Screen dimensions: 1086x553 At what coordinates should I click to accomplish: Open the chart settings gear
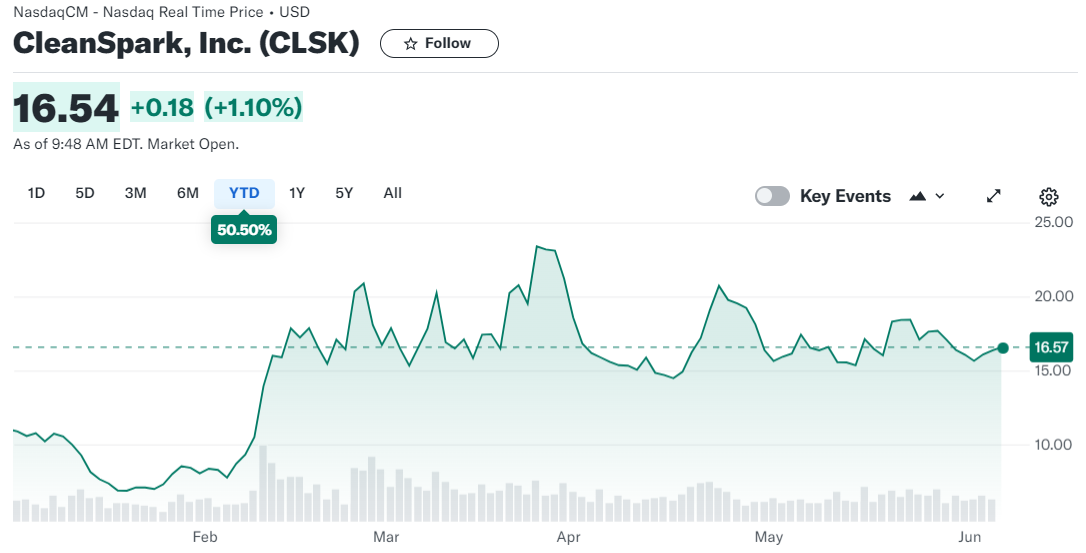pos(1048,196)
